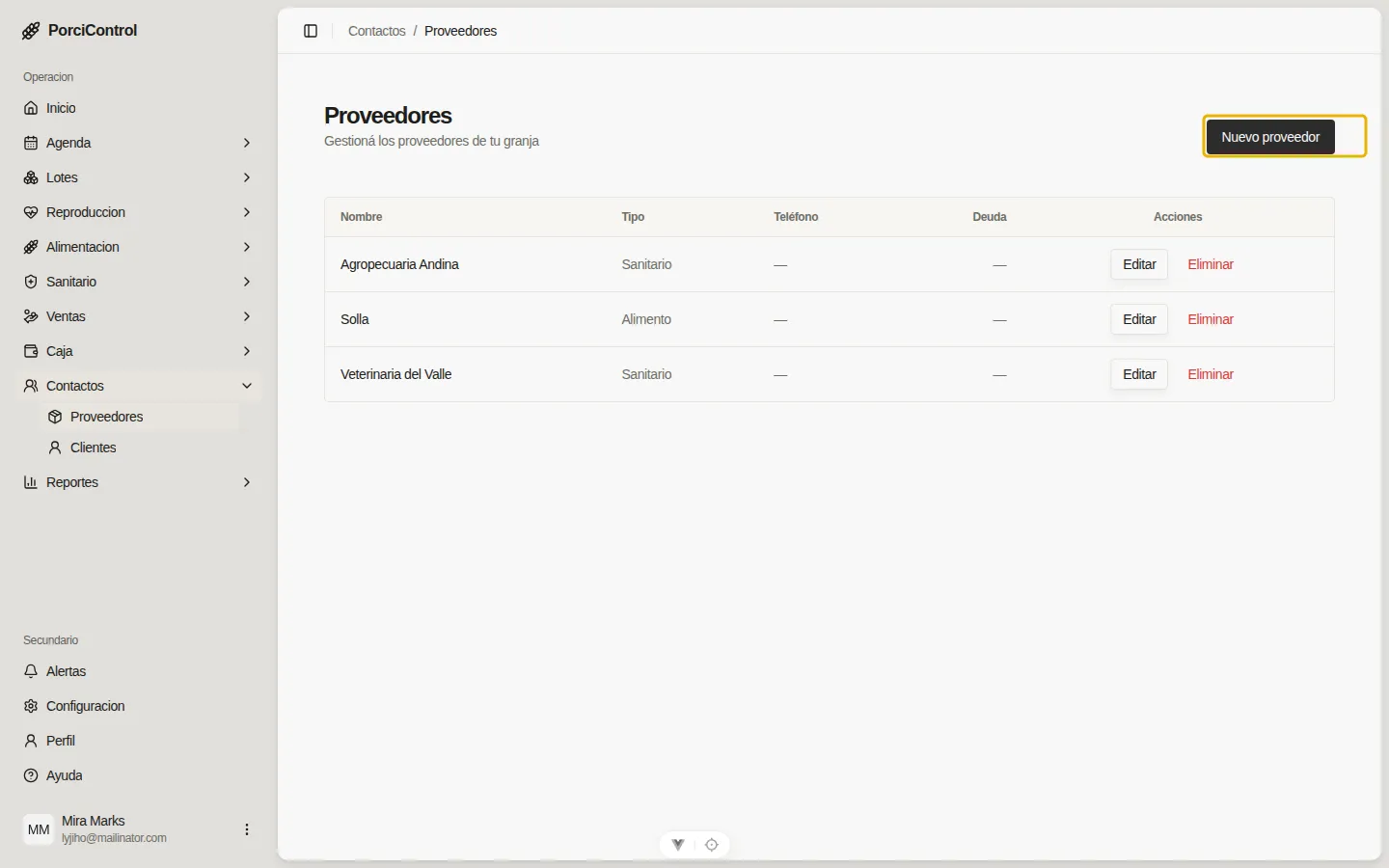Click the Deuda column header
The width and height of the screenshot is (1389, 868).
coord(990,217)
